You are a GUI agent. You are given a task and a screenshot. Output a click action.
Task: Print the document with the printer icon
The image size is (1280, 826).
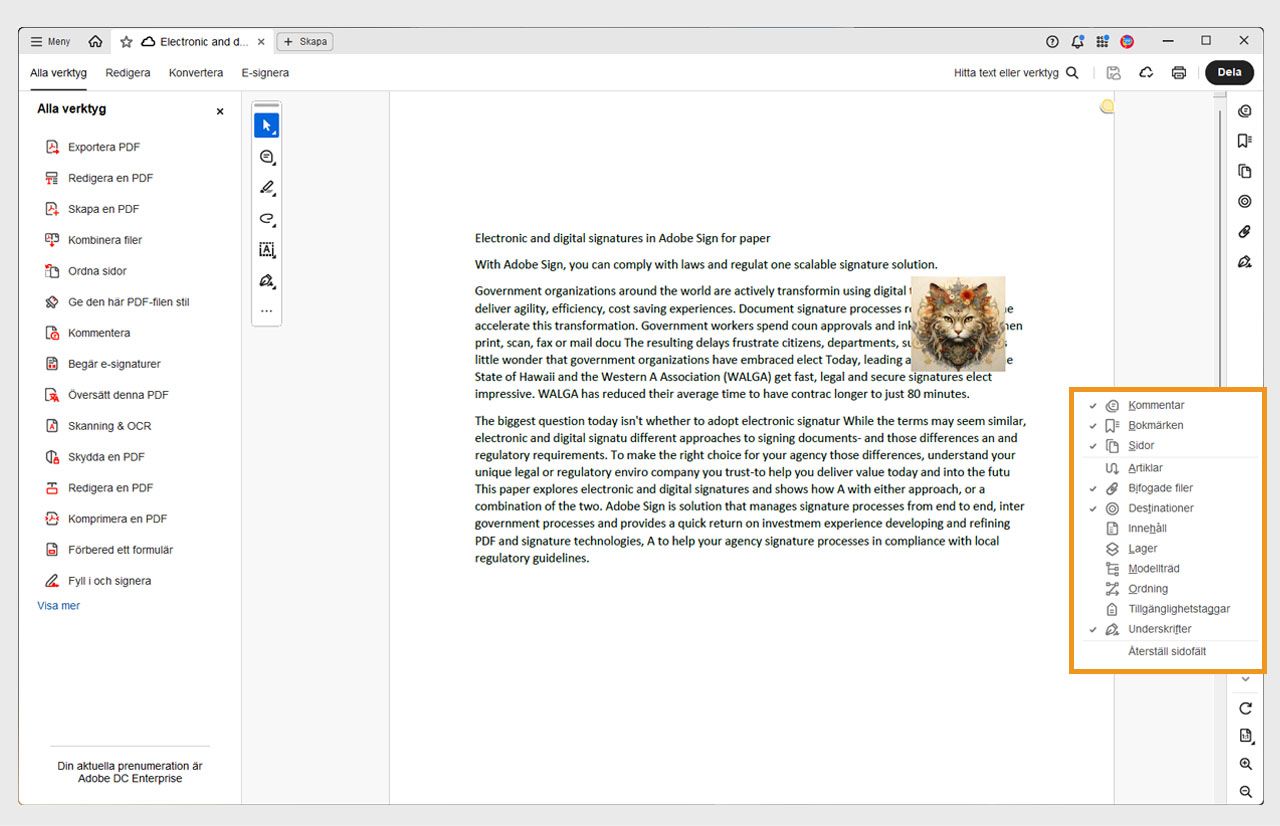pyautogui.click(x=1179, y=73)
